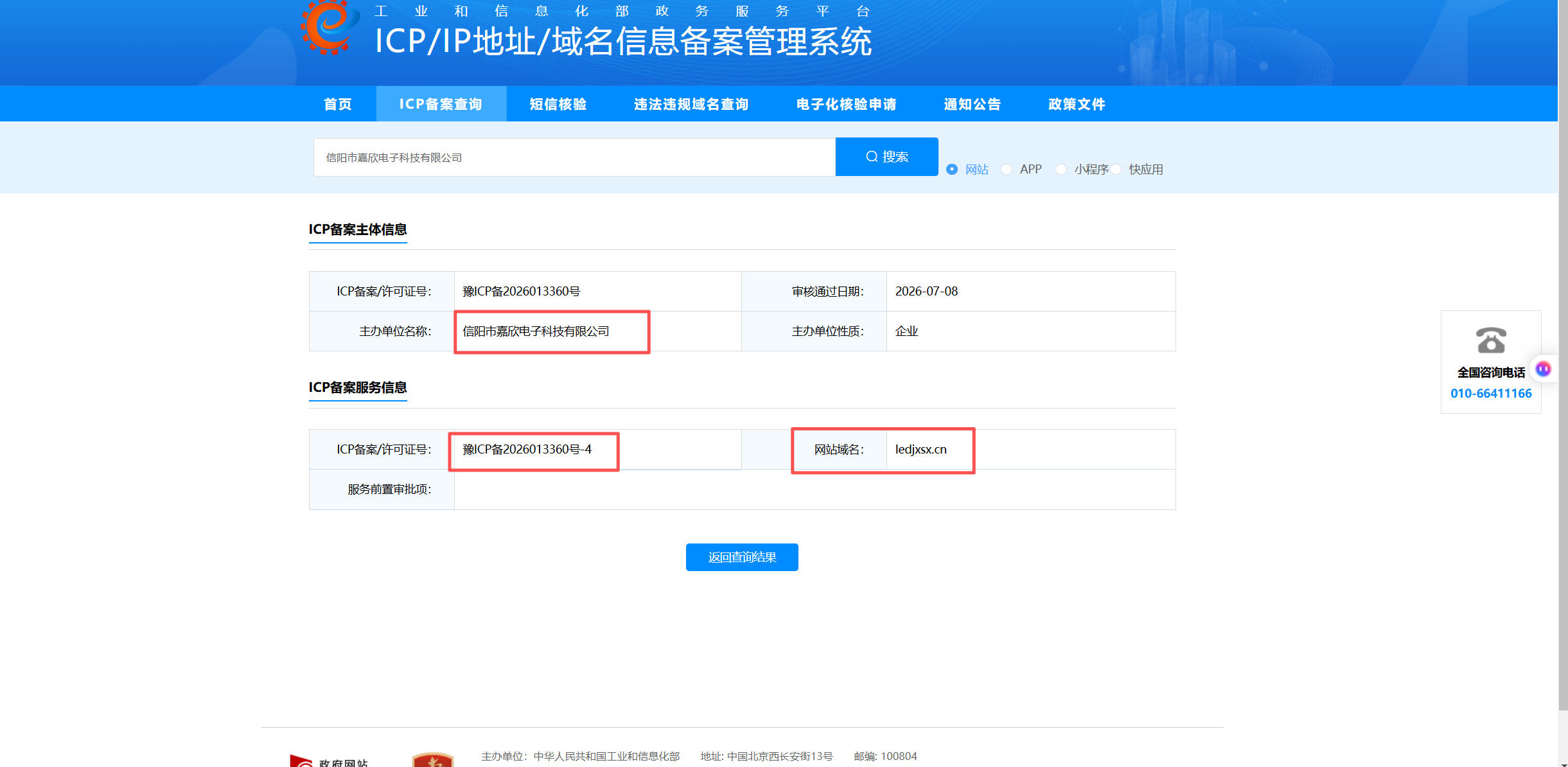Open the 政策文件 tab
Screen dimensions: 1568x767
[x=1077, y=104]
